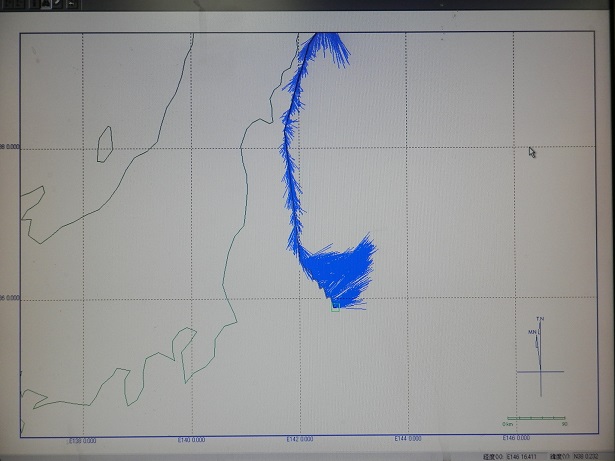Click the 90 scale end label
615x461 pixels.
pos(564,424)
